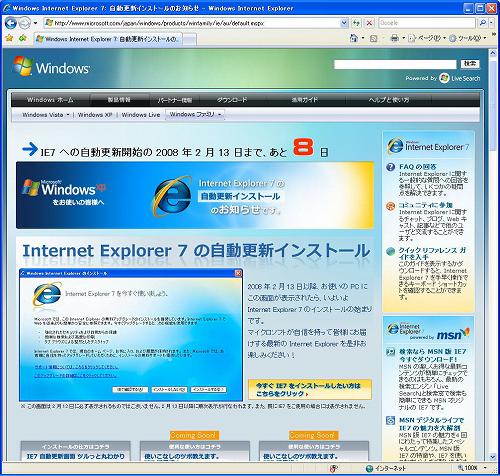
Task: Expand the address bar history dropdown
Action: 344,23
